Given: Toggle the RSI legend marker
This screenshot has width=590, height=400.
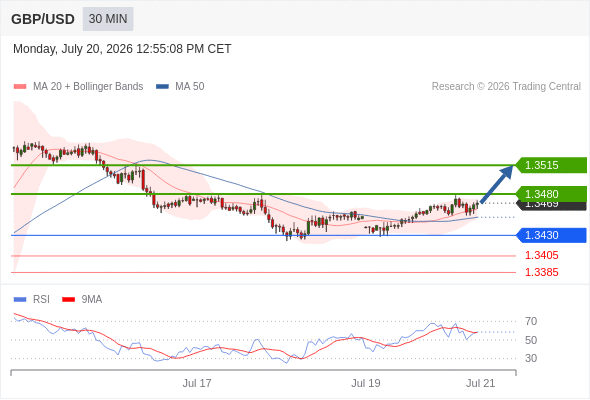Looking at the screenshot, I should (x=20, y=300).
